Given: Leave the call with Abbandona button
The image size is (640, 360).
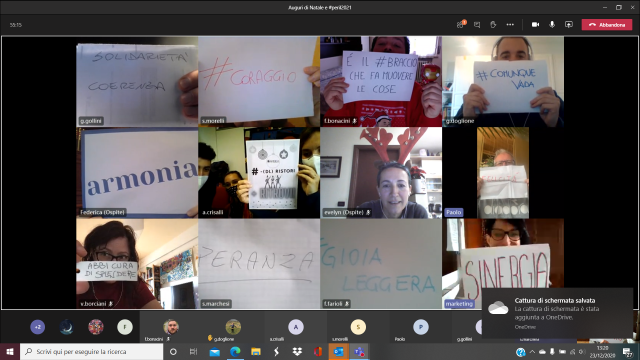Looking at the screenshot, I should 607,25.
